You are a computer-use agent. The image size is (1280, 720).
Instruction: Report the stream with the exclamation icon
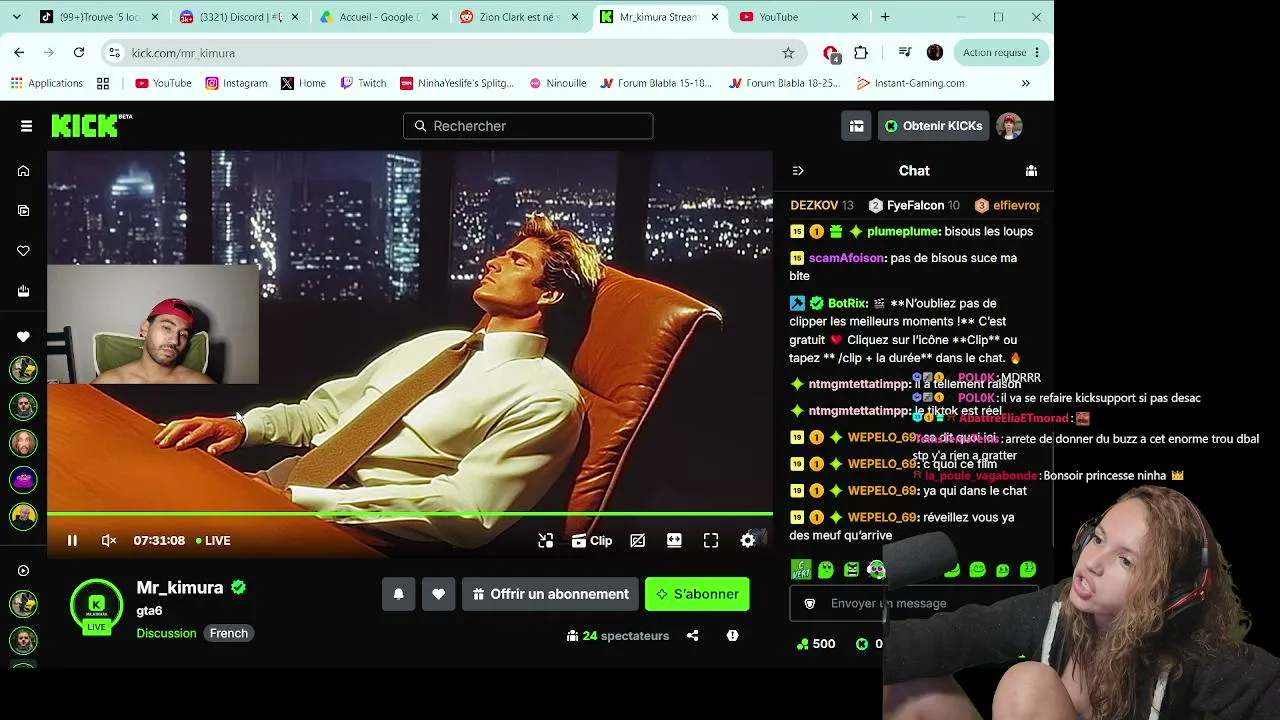pyautogui.click(x=732, y=635)
